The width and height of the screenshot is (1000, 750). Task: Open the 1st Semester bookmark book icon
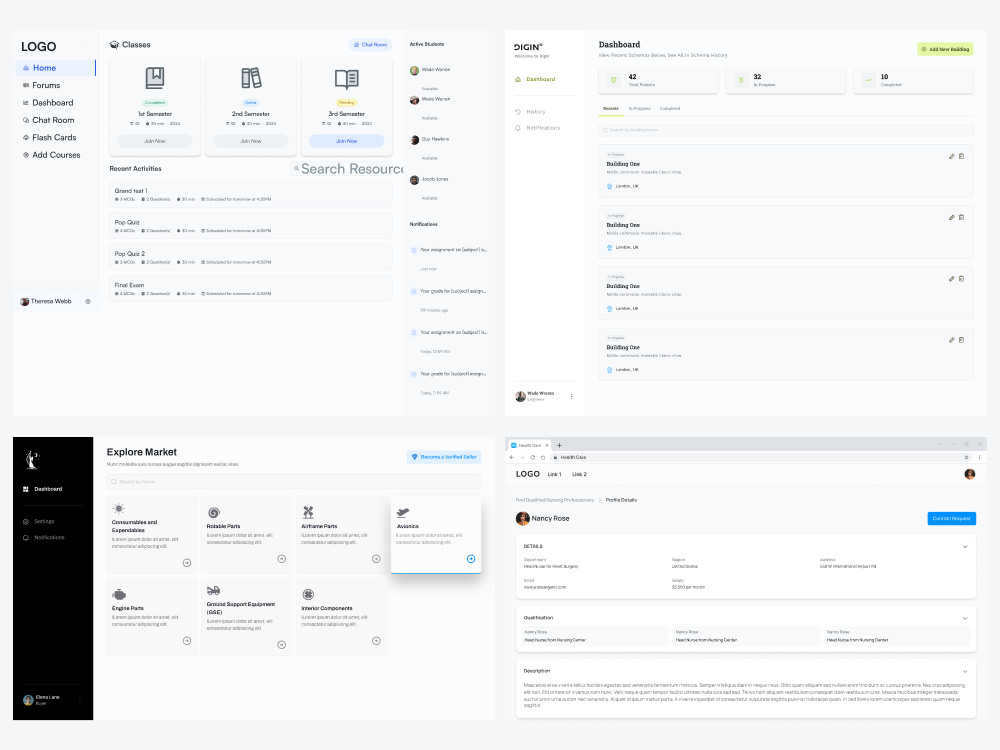pos(155,78)
